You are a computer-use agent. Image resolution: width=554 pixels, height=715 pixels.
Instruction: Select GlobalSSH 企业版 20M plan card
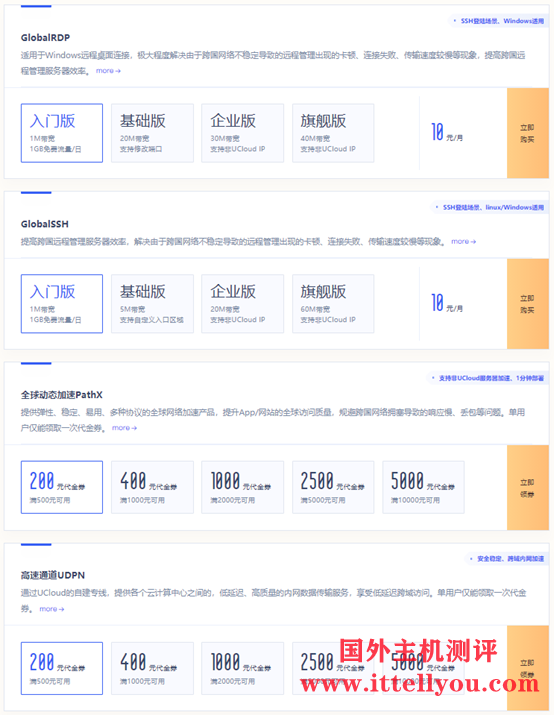[243, 304]
